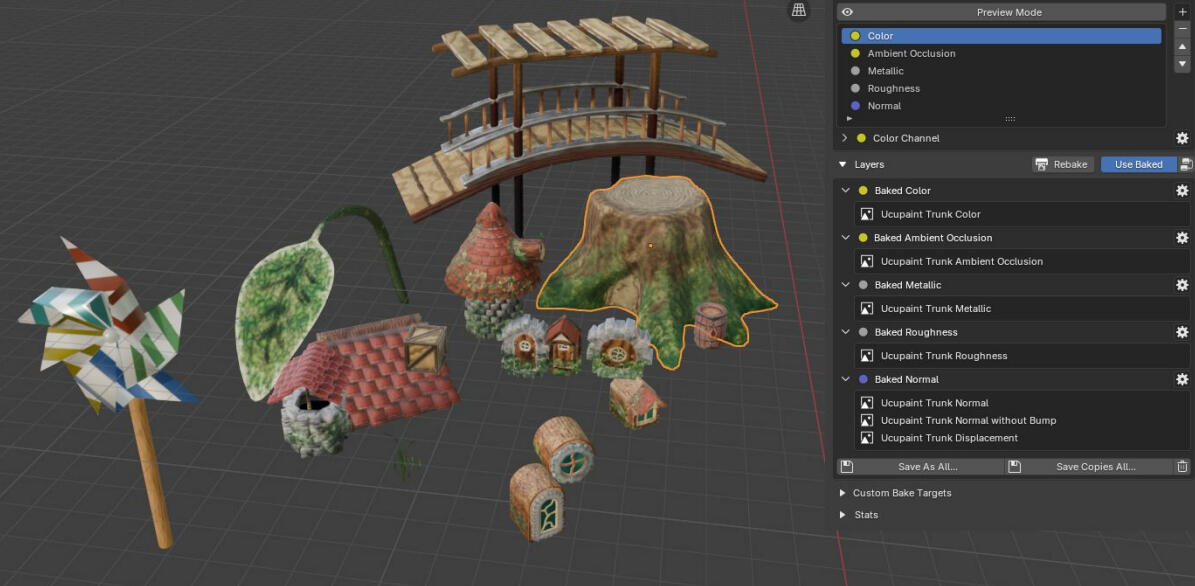Select the Roughness channel in list
Viewport: 1195px width, 586px height.
tap(893, 89)
